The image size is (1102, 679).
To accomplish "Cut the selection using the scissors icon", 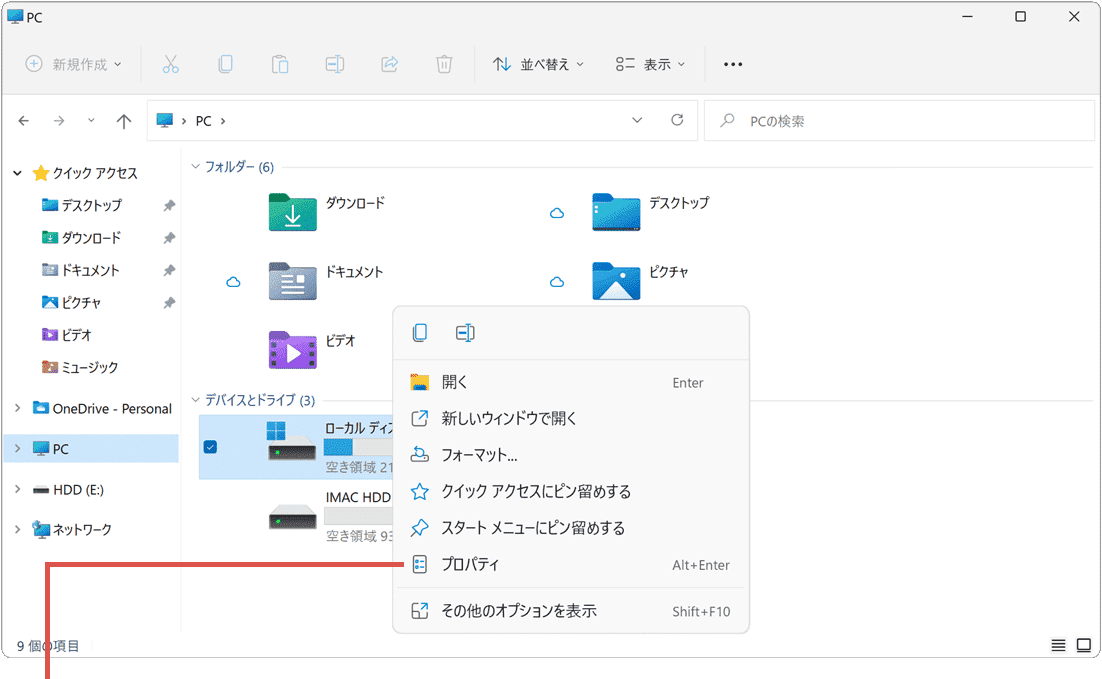I will click(x=171, y=63).
